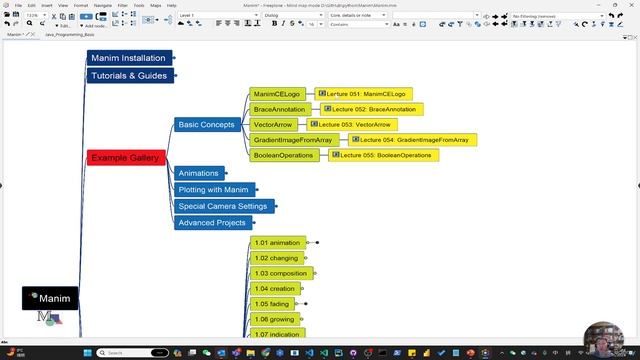Apply the quick filter funnel icon

pyautogui.click(x=460, y=24)
